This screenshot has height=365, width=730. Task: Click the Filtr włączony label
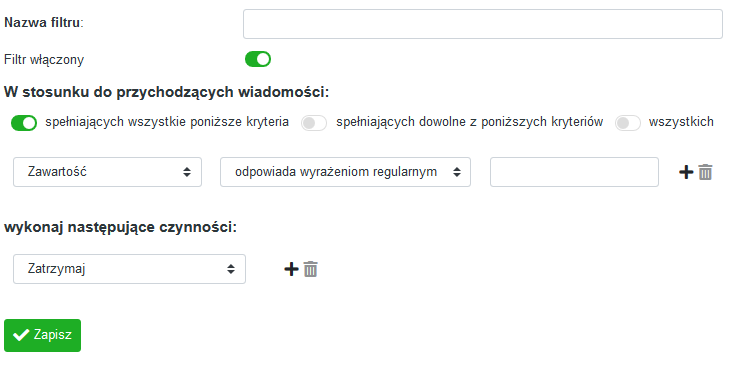coord(44,60)
